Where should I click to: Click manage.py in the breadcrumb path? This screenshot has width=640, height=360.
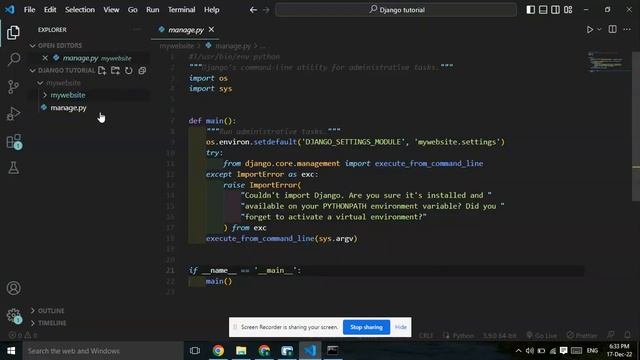coord(233,46)
